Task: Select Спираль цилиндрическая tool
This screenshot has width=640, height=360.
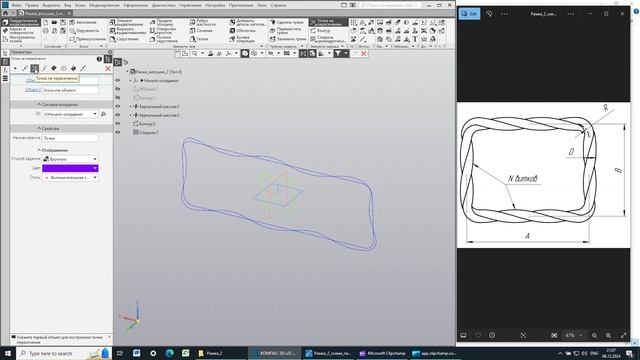Action: 328,39
